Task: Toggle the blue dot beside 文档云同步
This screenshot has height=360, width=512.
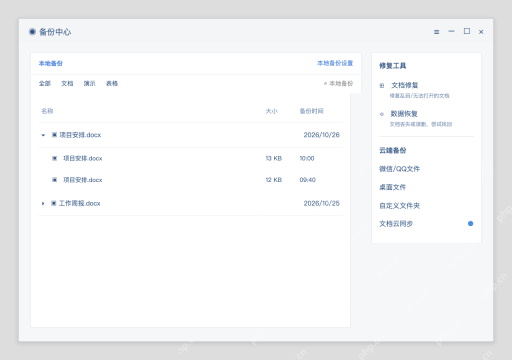Action: pos(470,224)
